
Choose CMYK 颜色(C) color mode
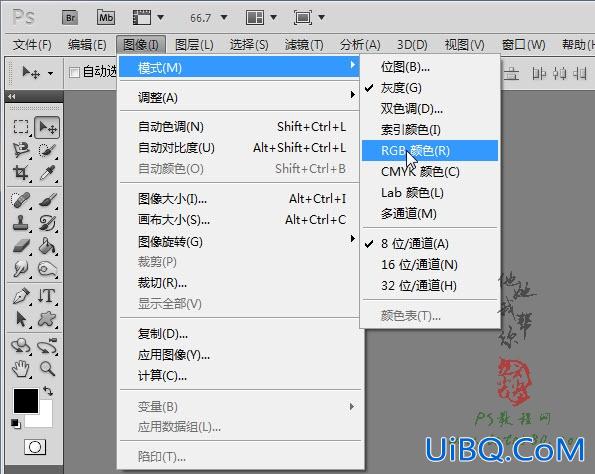[x=430, y=172]
